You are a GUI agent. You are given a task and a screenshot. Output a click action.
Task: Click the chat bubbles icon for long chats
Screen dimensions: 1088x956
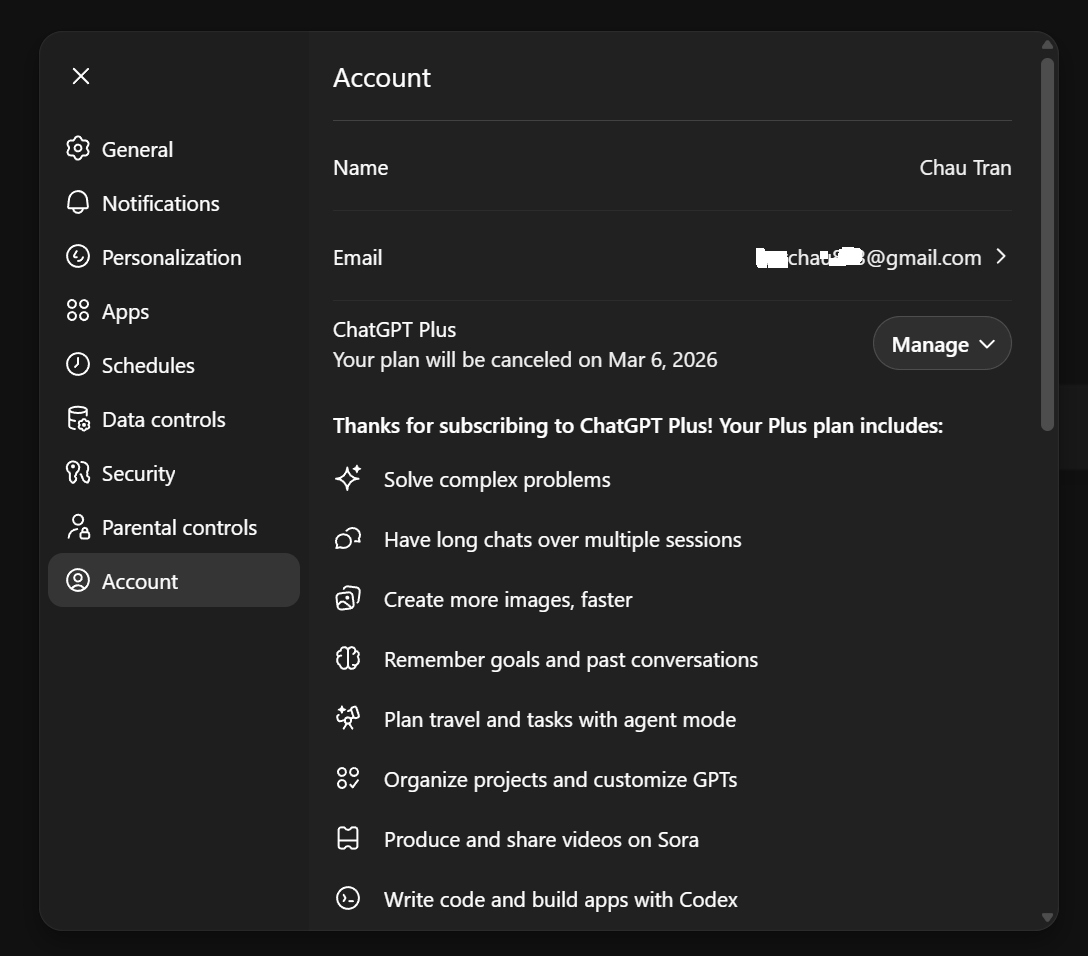[x=348, y=539]
